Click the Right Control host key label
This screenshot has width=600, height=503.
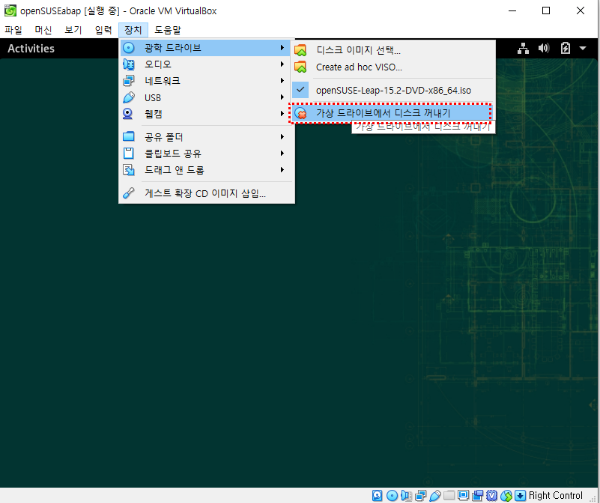(x=556, y=496)
